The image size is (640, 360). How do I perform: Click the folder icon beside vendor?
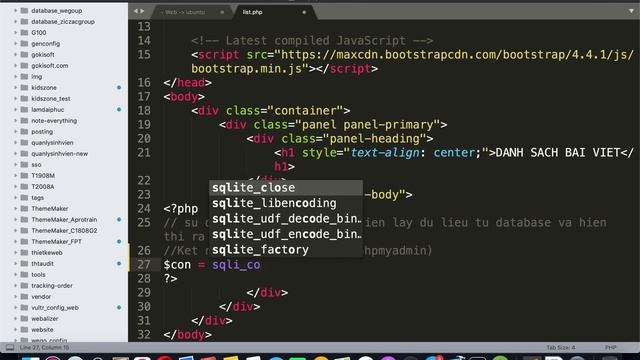(x=24, y=297)
